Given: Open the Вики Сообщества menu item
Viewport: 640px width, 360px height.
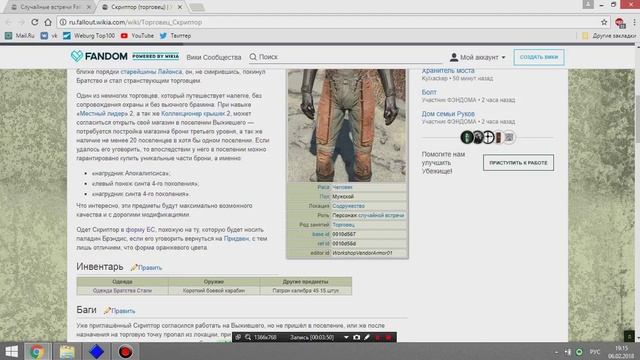Looking at the screenshot, I should 213,57.
